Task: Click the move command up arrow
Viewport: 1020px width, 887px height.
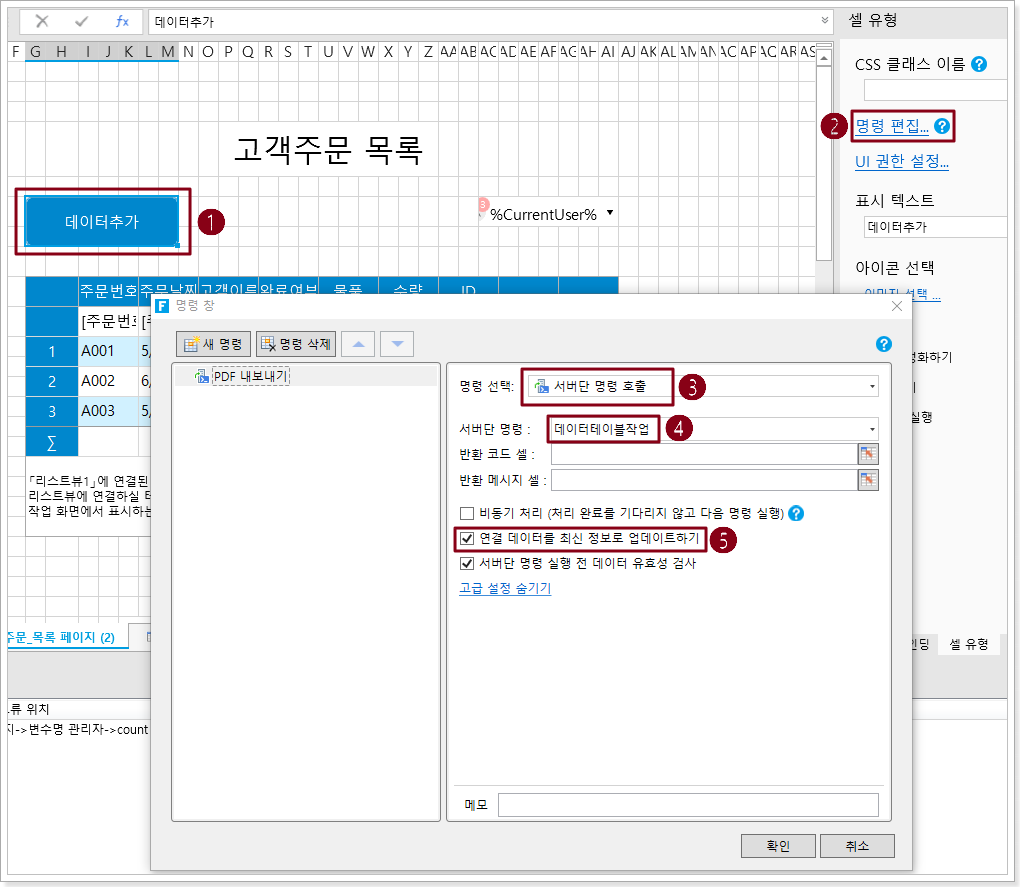Action: (359, 344)
